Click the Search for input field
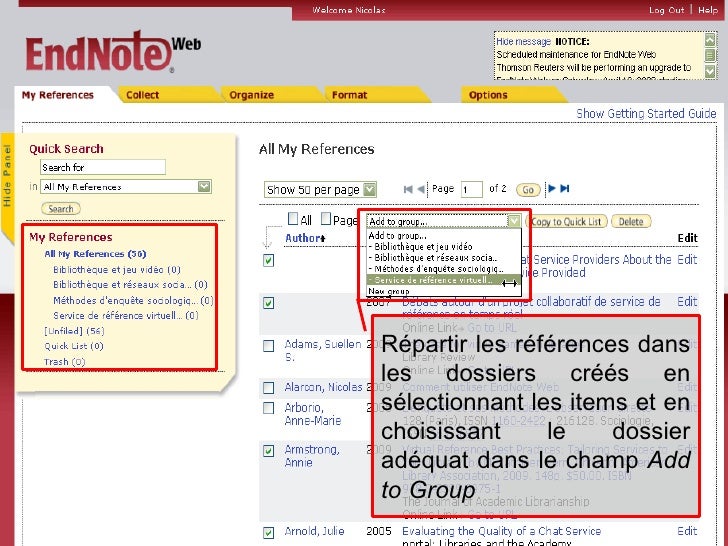 click(x=103, y=167)
